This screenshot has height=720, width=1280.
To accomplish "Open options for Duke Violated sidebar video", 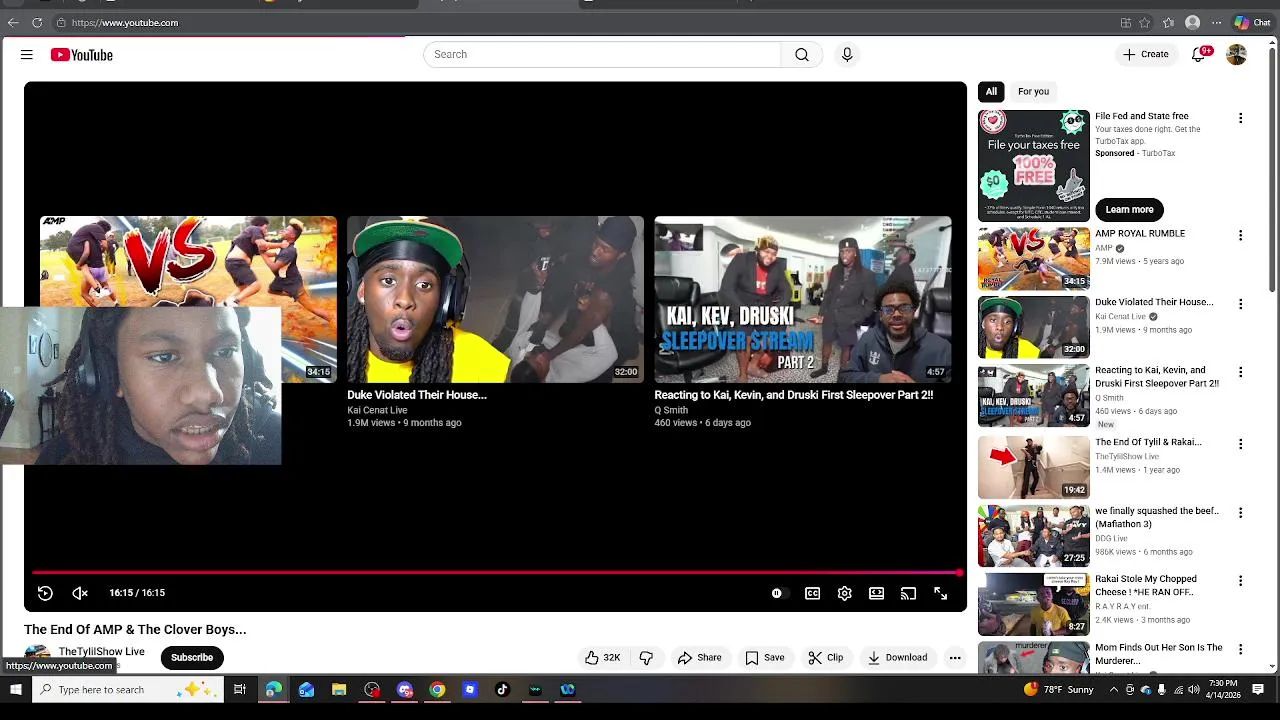I will click(x=1241, y=304).
